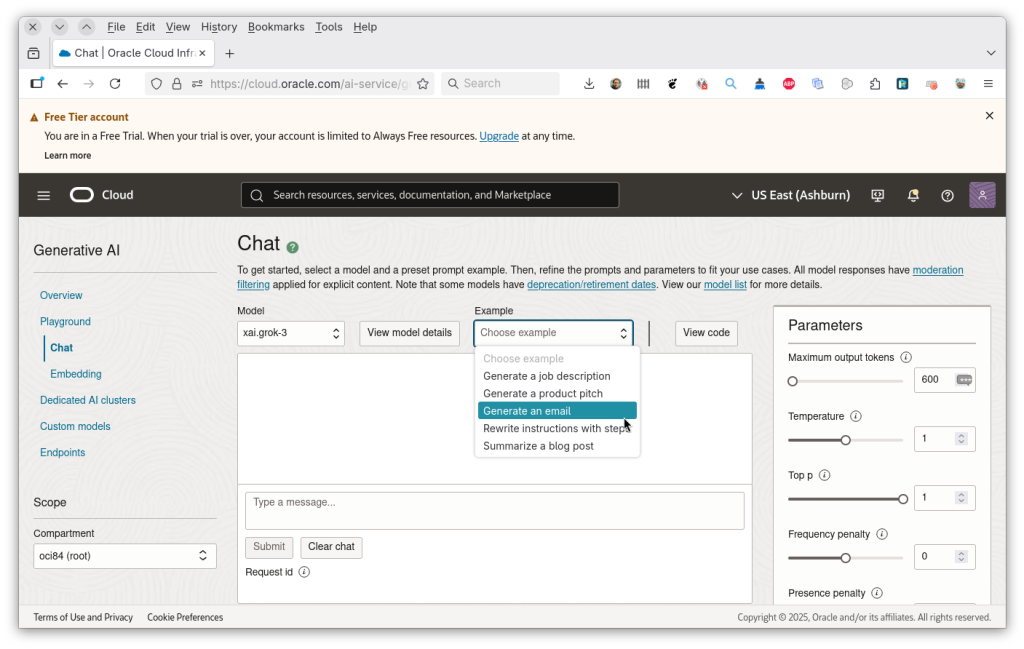The width and height of the screenshot is (1024, 649).
Task: Open the user profile avatar menu
Action: [x=982, y=195]
